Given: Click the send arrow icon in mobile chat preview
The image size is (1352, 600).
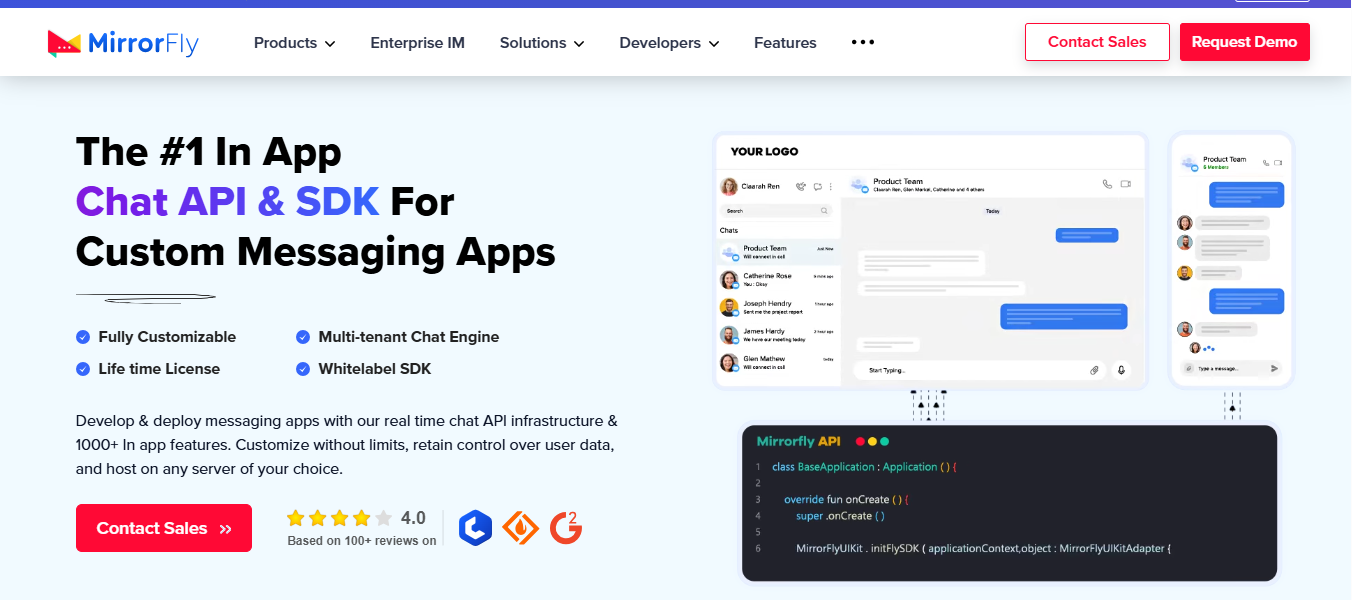Looking at the screenshot, I should click(x=1274, y=369).
